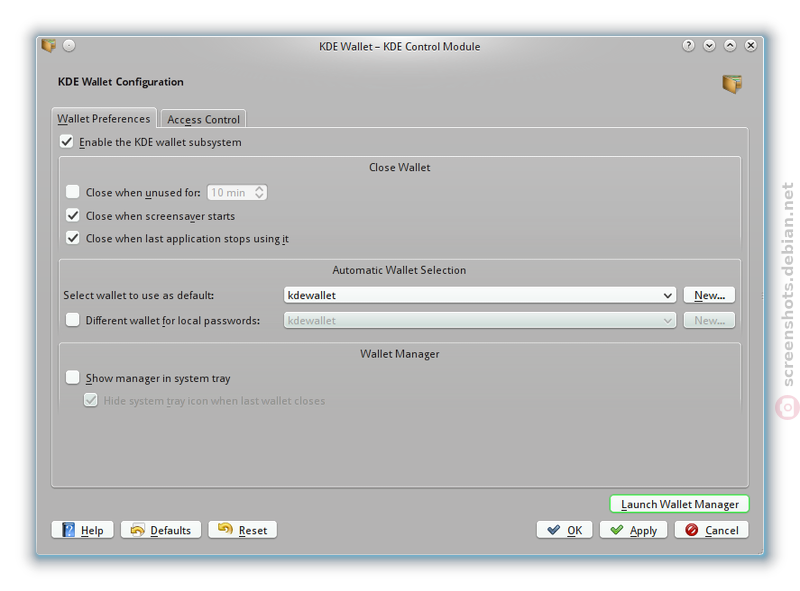Toggle Hide system tray icon when last wallet closes
The height and width of the screenshot is (591, 800).
pos(91,400)
